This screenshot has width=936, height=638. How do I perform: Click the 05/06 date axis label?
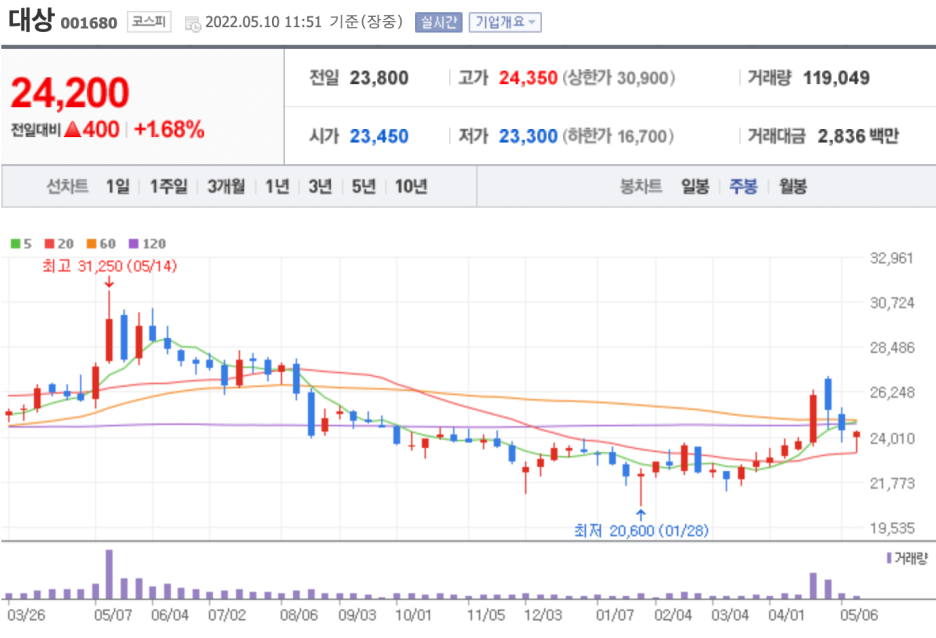pyautogui.click(x=858, y=615)
